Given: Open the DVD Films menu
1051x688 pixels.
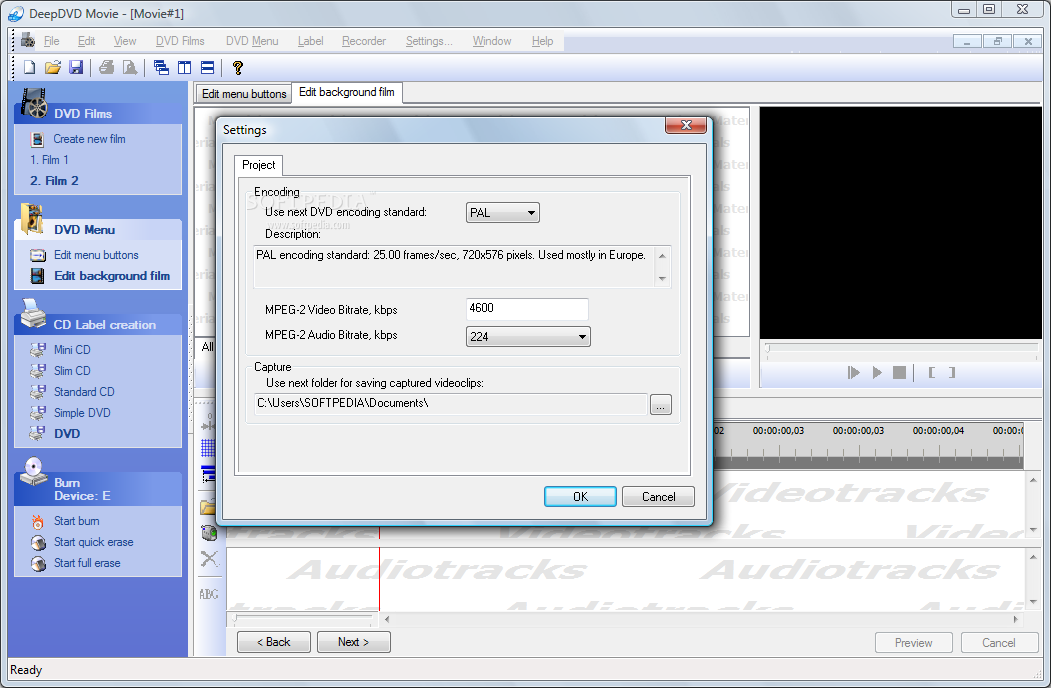Looking at the screenshot, I should pos(180,41).
